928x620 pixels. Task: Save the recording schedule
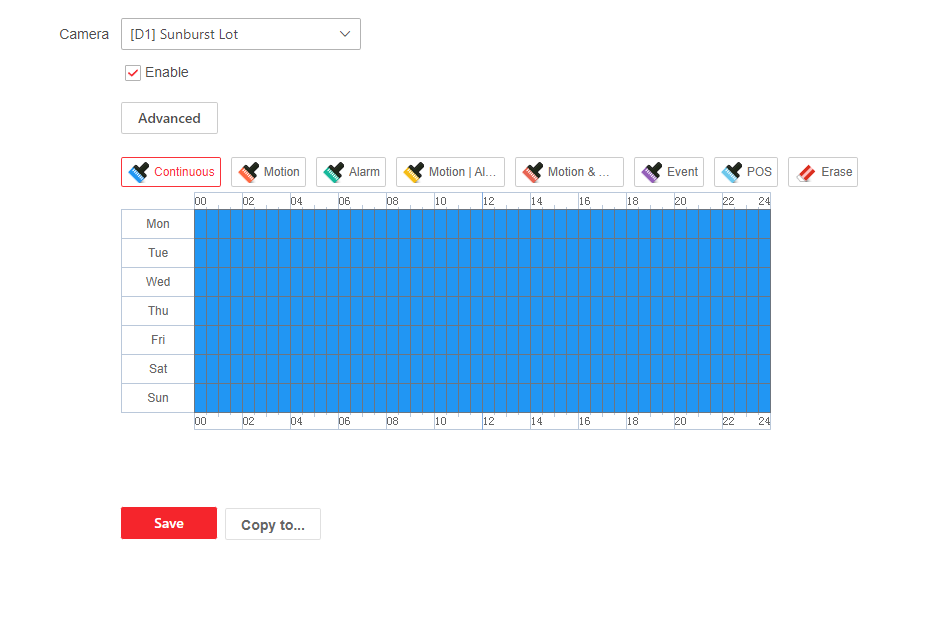click(x=169, y=523)
